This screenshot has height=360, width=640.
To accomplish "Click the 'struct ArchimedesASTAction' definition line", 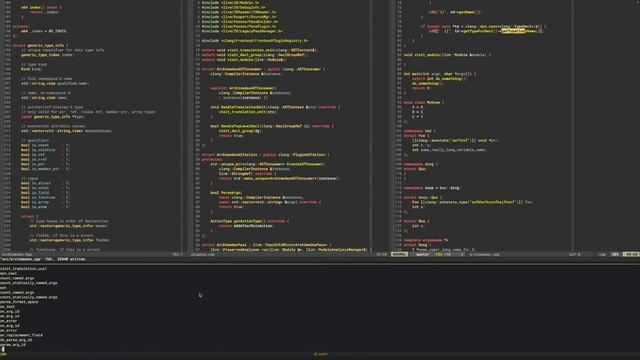I will point(266,155).
